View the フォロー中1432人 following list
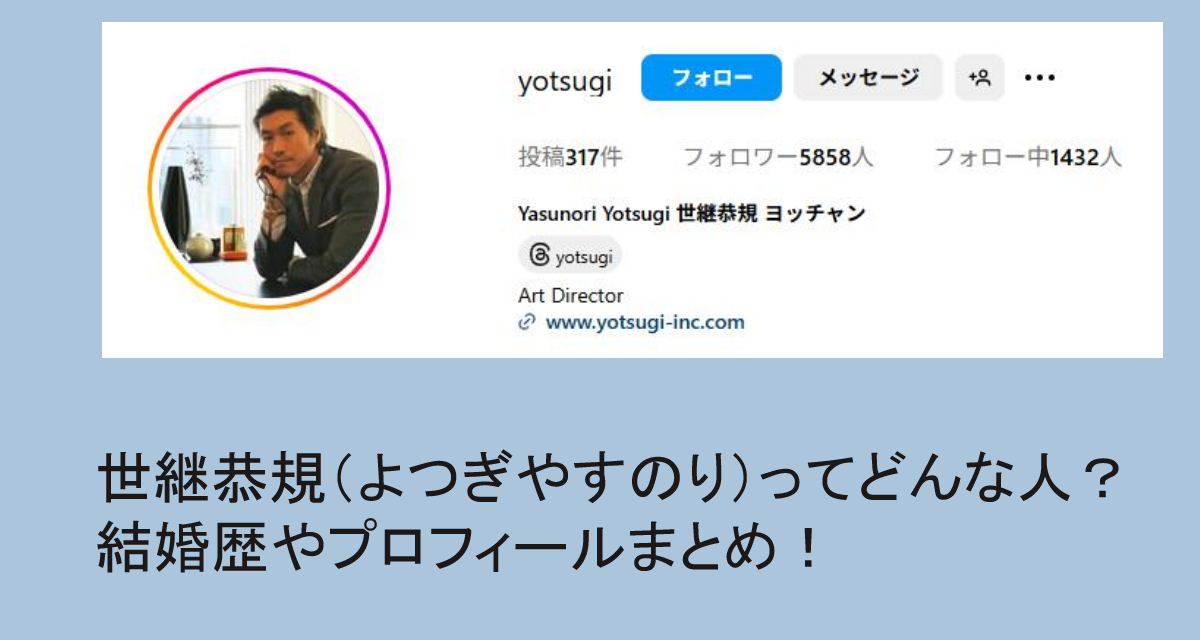1200x640 pixels. click(x=1028, y=157)
